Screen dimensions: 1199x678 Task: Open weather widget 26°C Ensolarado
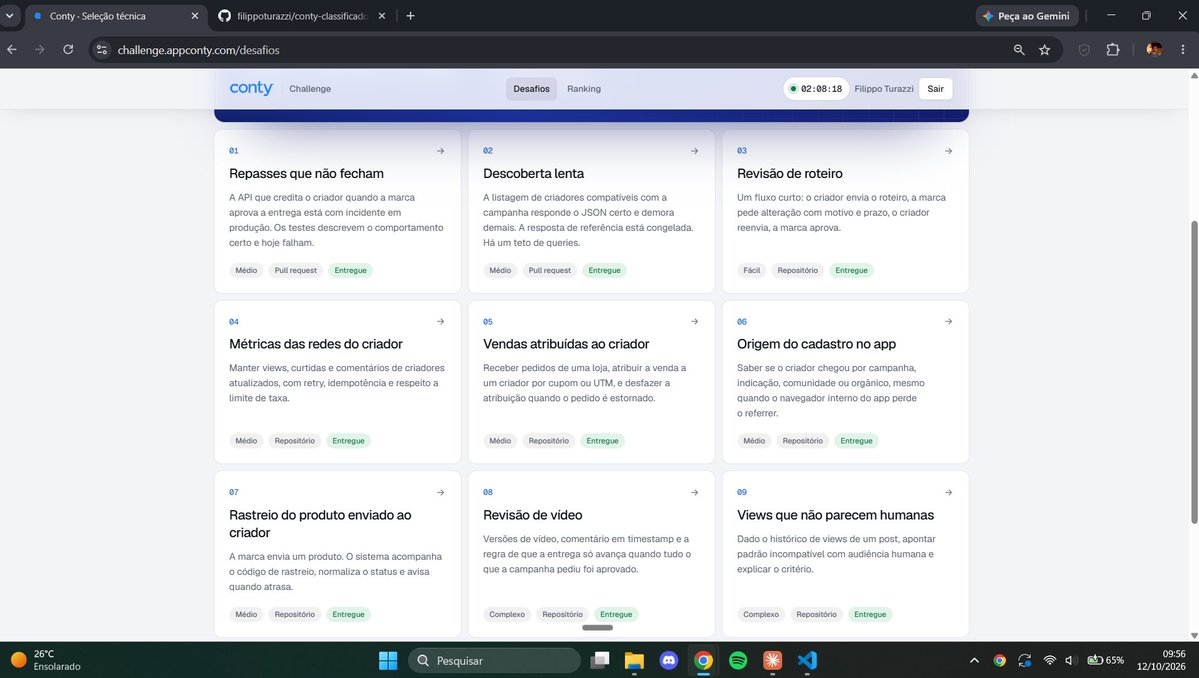coord(47,660)
